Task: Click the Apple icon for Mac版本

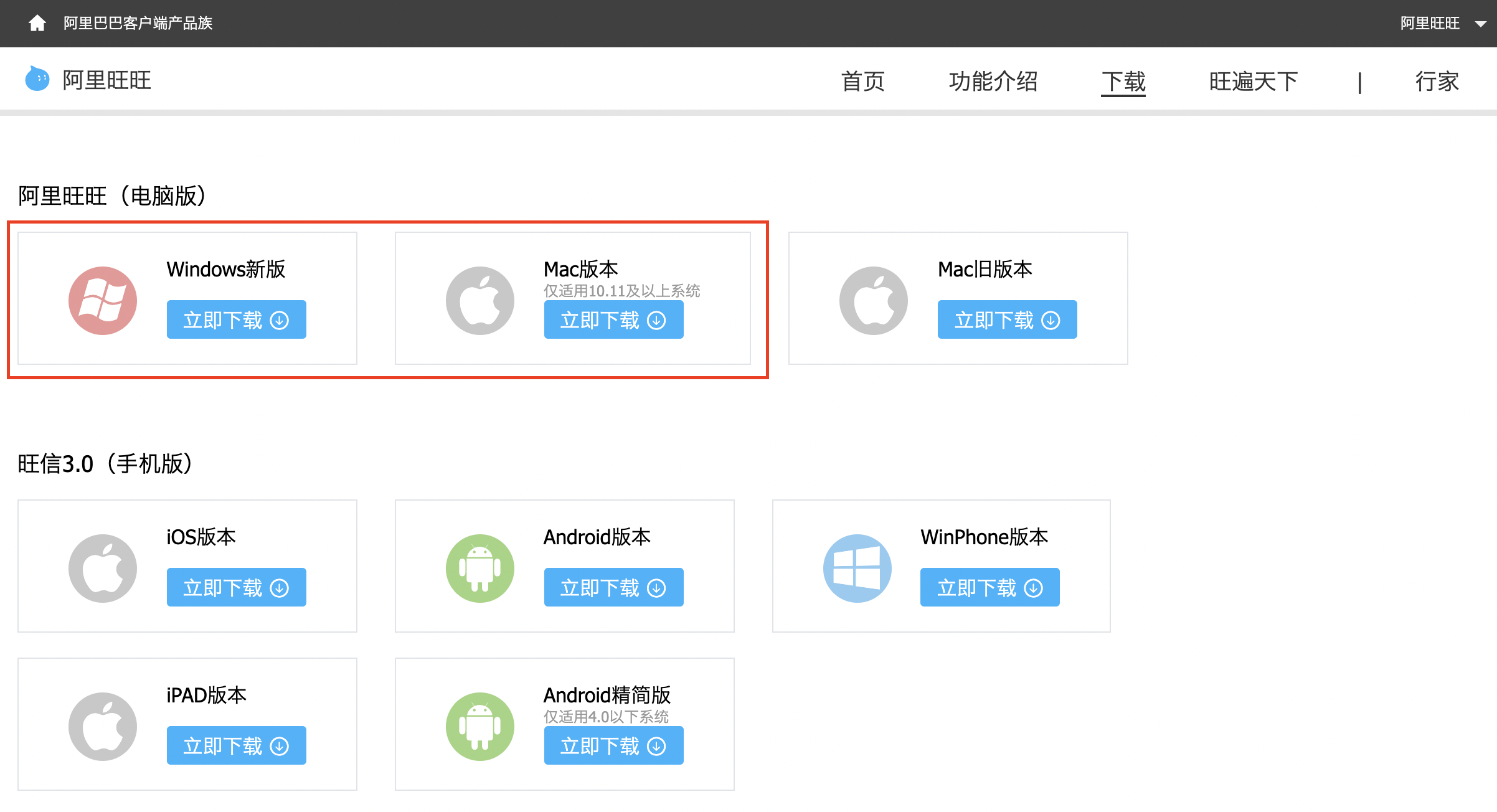Action: pos(480,301)
